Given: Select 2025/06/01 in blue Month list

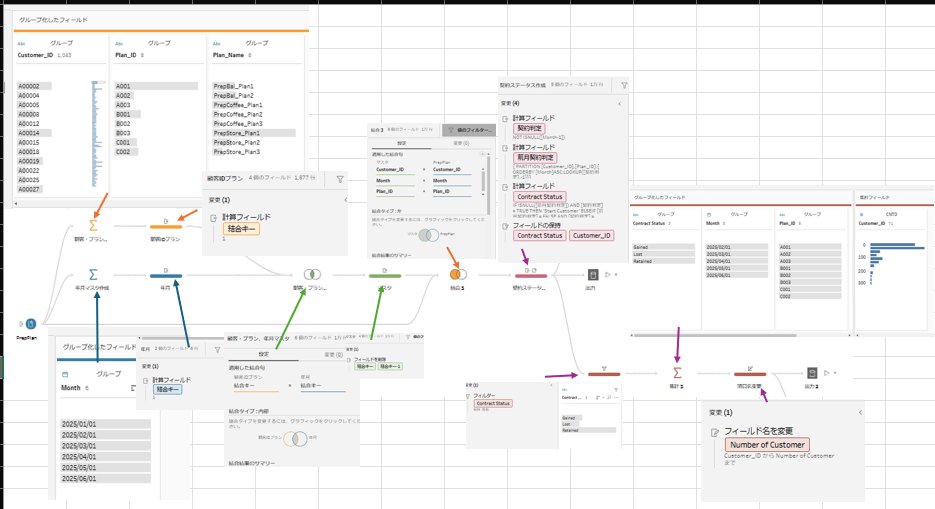Looking at the screenshot, I should pyautogui.click(x=106, y=479).
